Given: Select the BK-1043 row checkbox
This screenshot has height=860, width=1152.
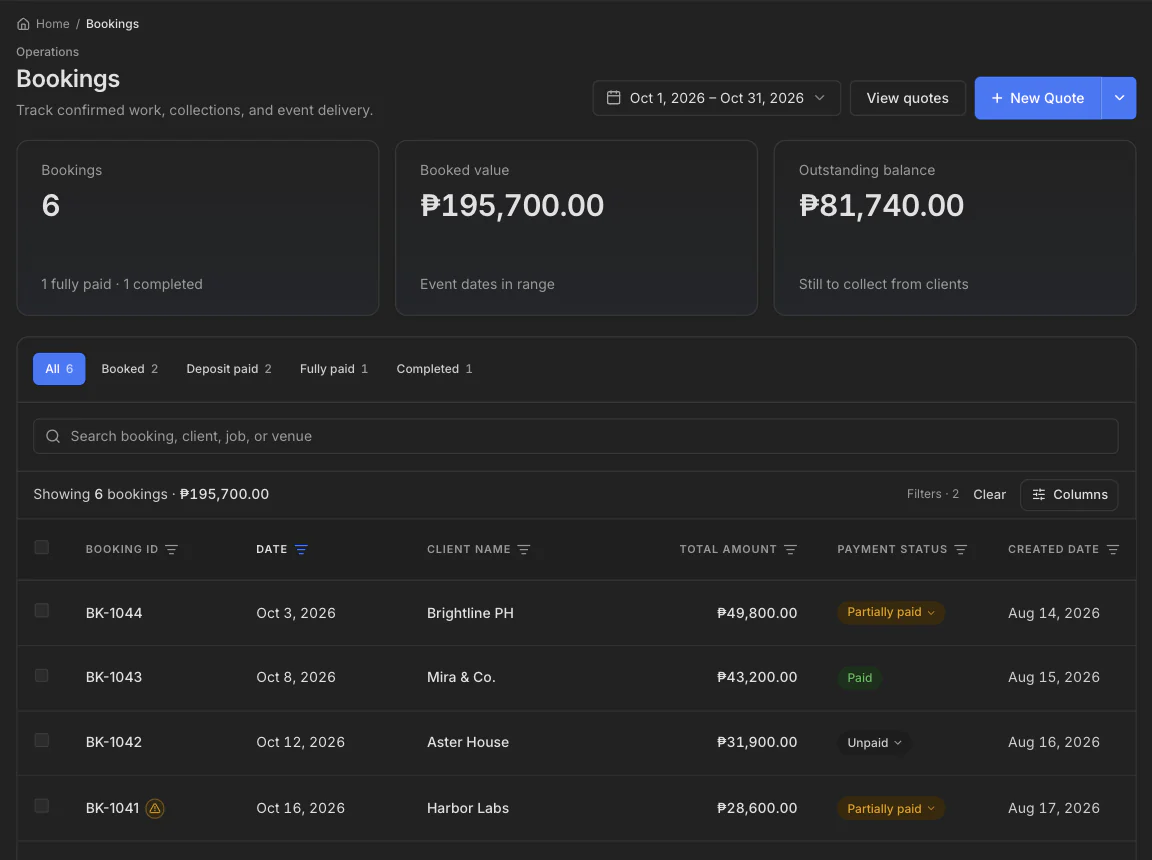Looking at the screenshot, I should click(x=42, y=675).
